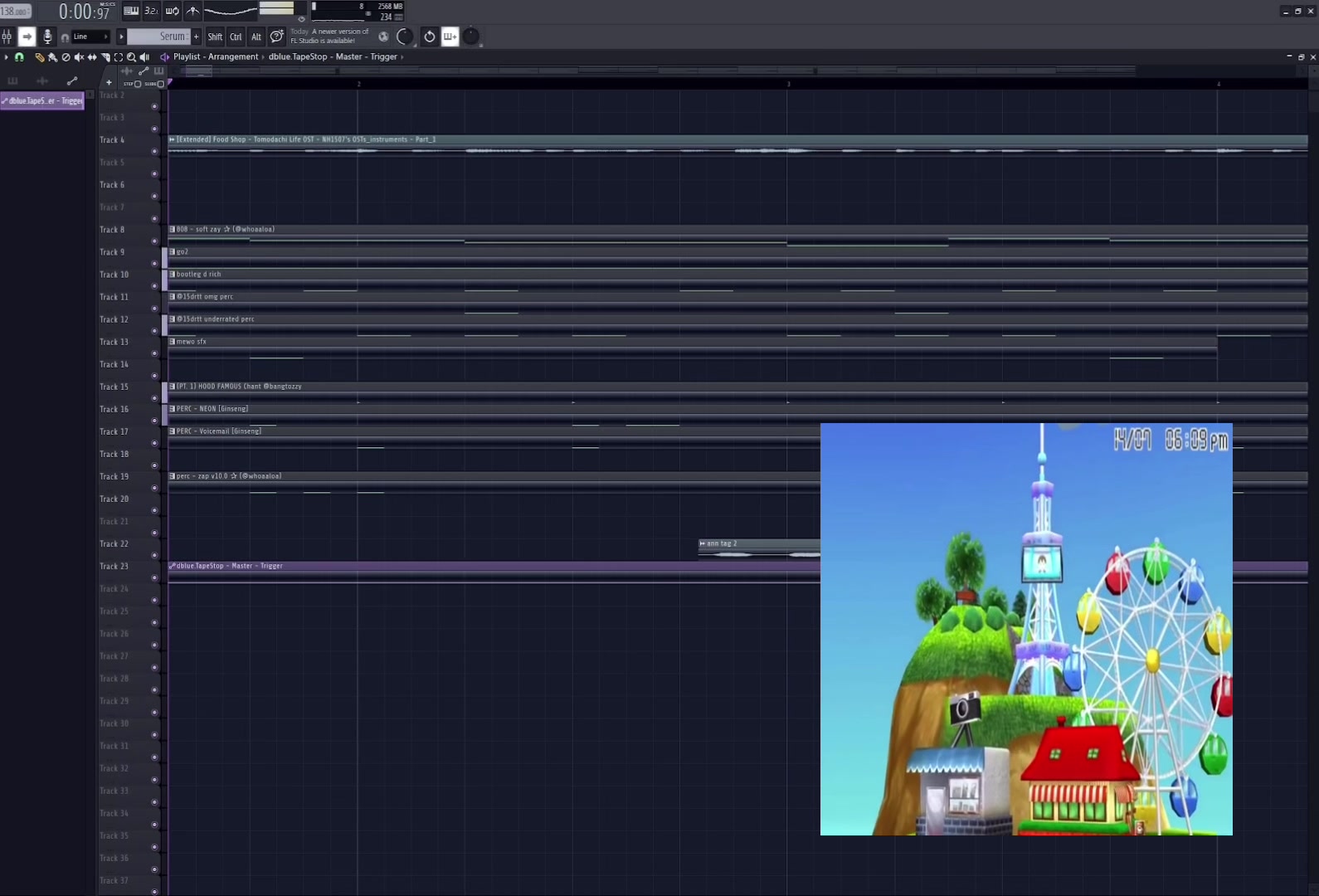Open the tempo tapper metronome icon
The width and height of the screenshot is (1319, 896).
tap(192, 11)
